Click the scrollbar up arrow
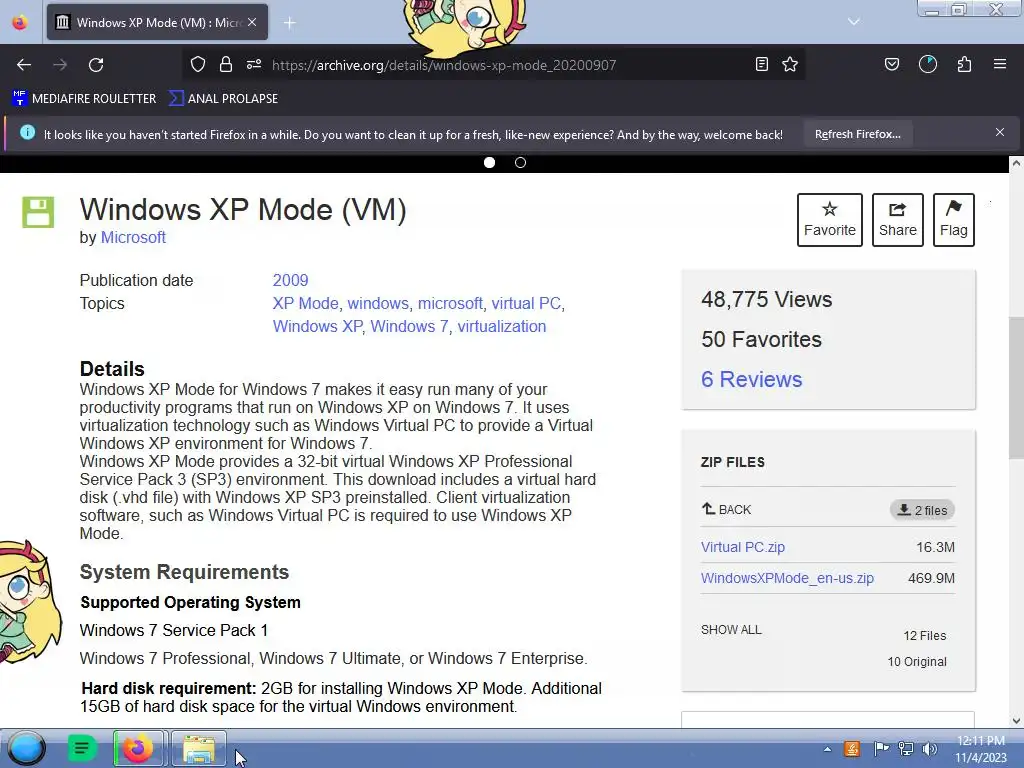 click(1016, 164)
